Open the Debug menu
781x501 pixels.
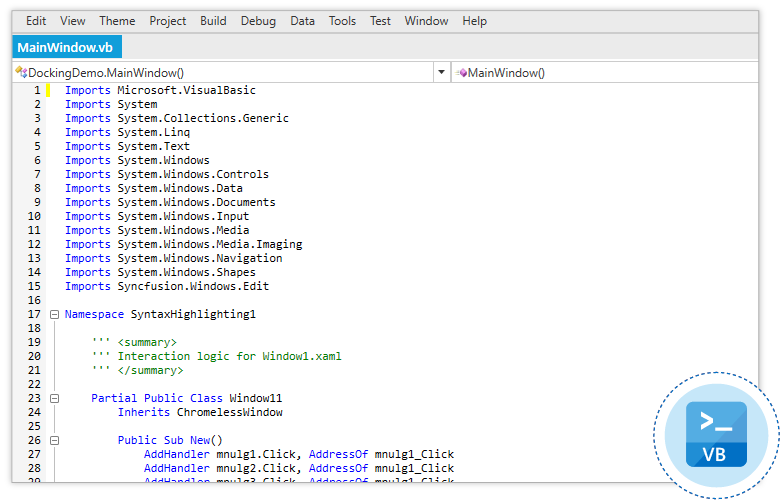(x=258, y=21)
